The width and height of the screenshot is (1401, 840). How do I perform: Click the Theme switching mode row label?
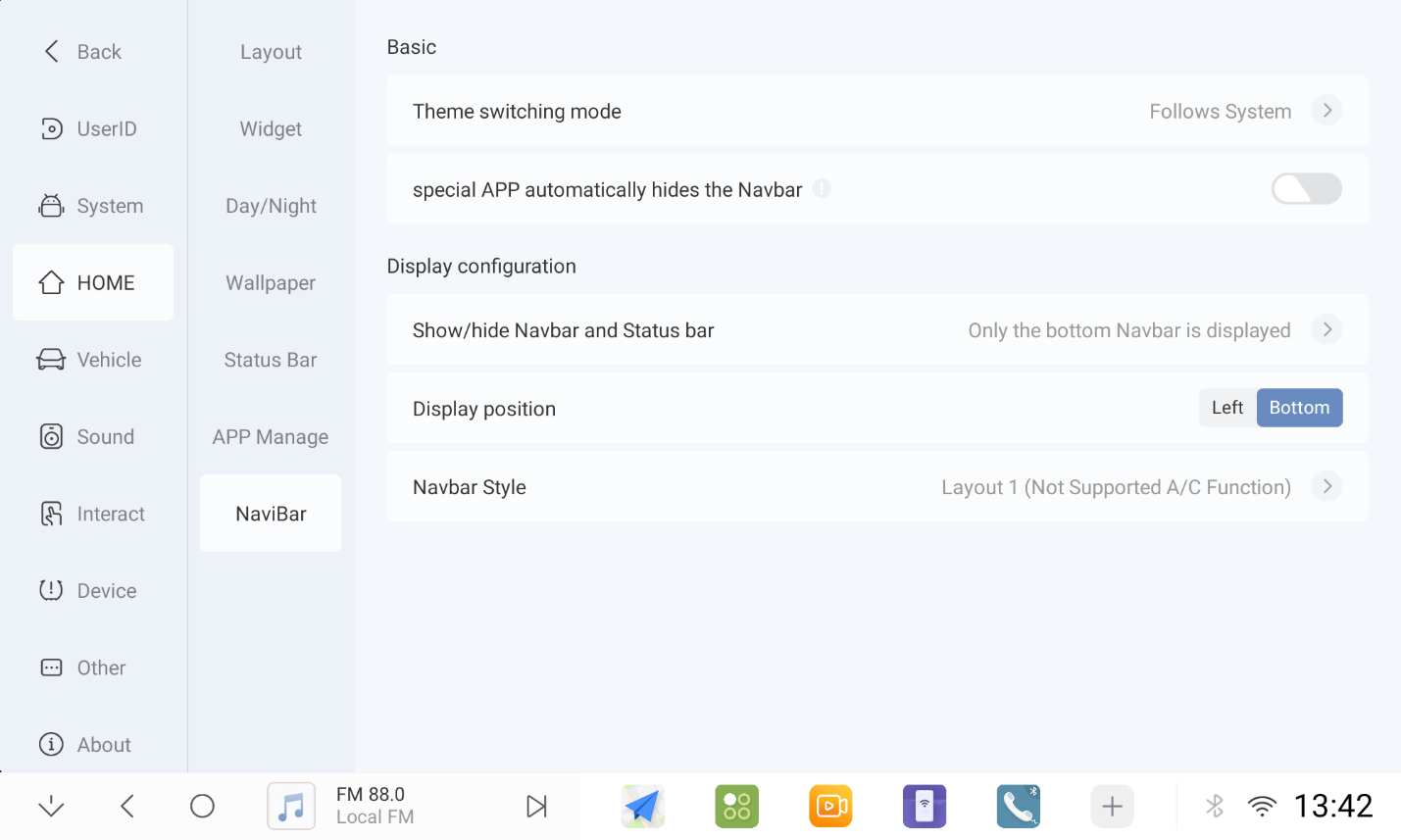click(517, 112)
